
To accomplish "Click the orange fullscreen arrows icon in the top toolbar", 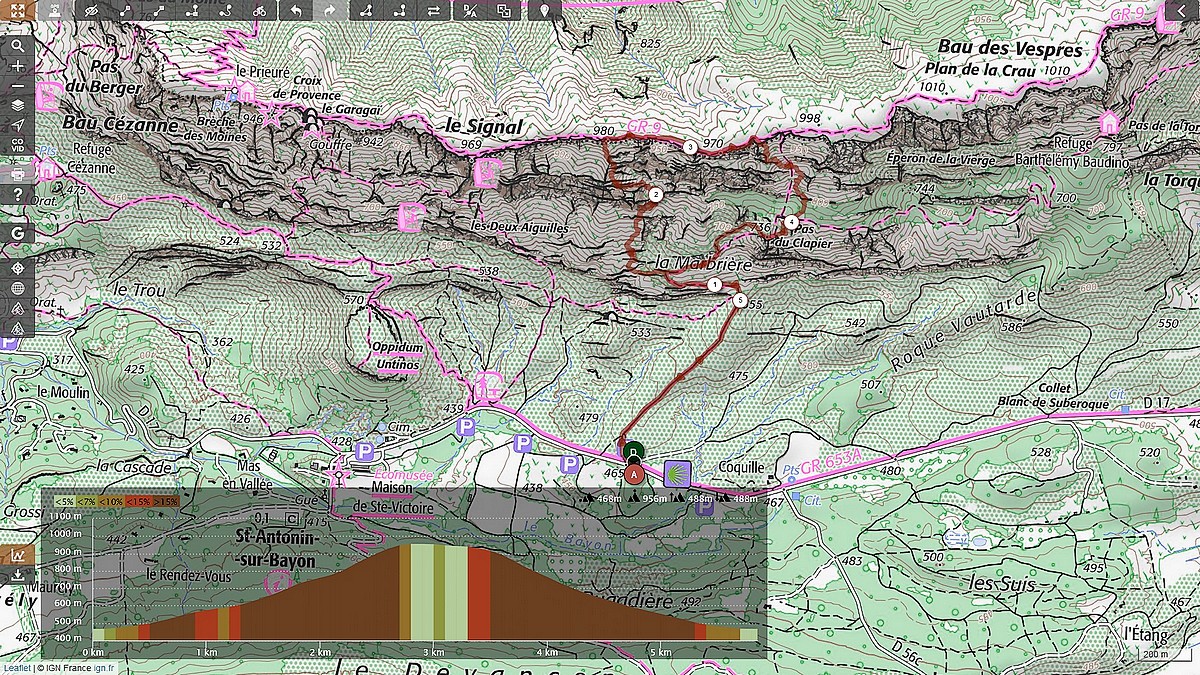I will click(18, 11).
